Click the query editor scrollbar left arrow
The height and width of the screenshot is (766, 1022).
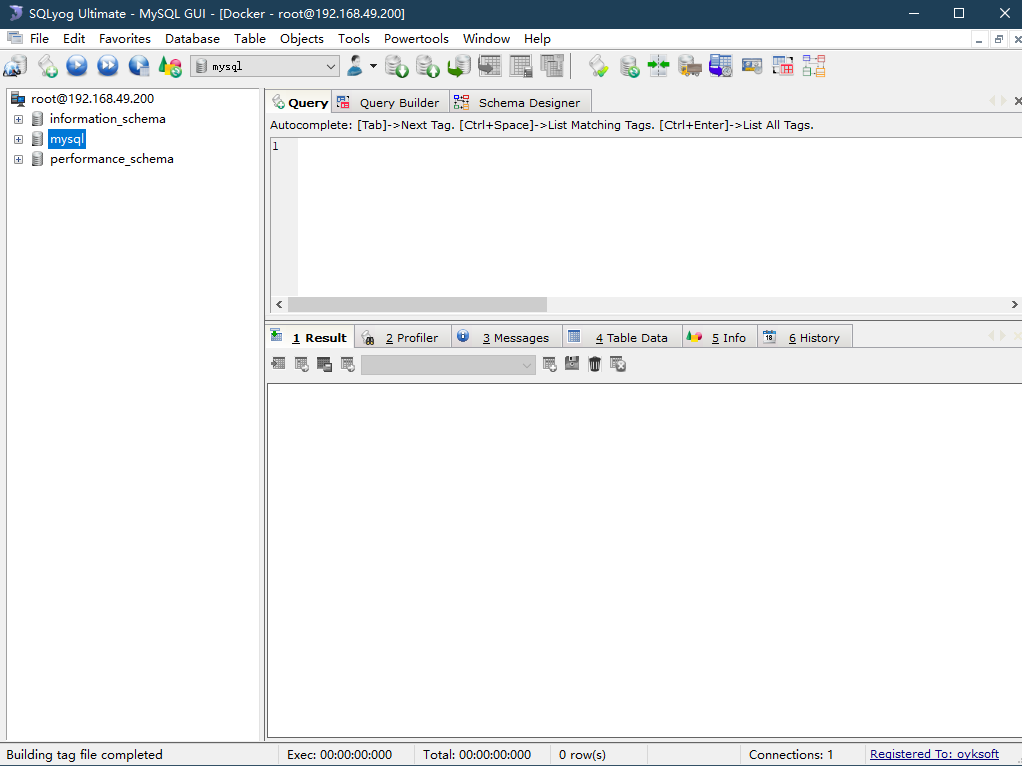click(x=279, y=304)
